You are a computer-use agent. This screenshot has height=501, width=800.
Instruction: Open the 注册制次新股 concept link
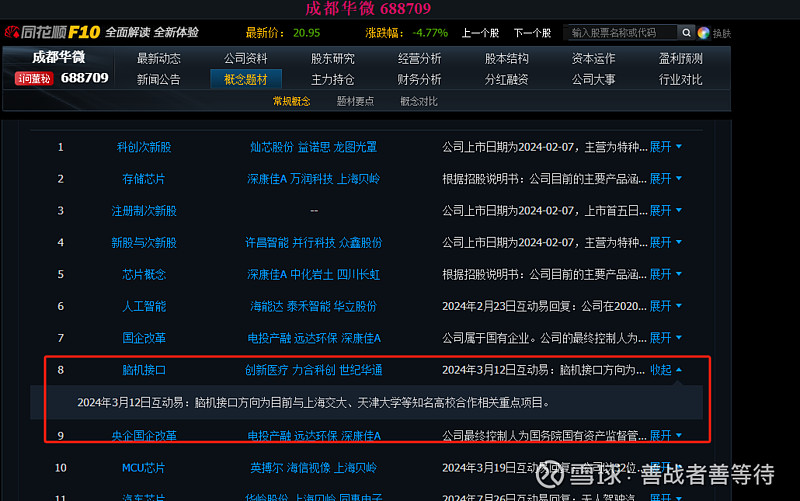click(x=144, y=211)
